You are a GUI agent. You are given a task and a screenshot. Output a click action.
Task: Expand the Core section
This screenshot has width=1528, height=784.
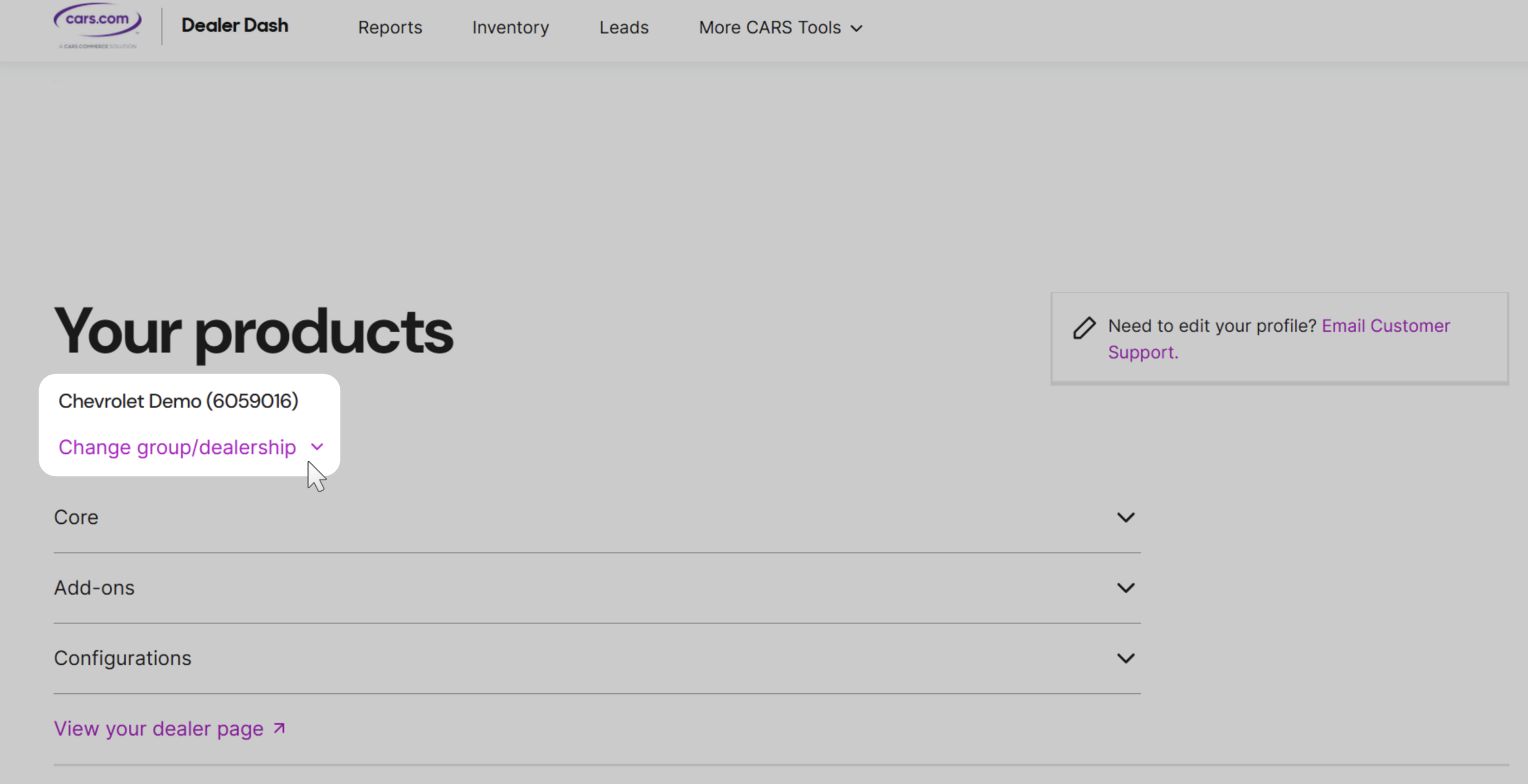(597, 517)
